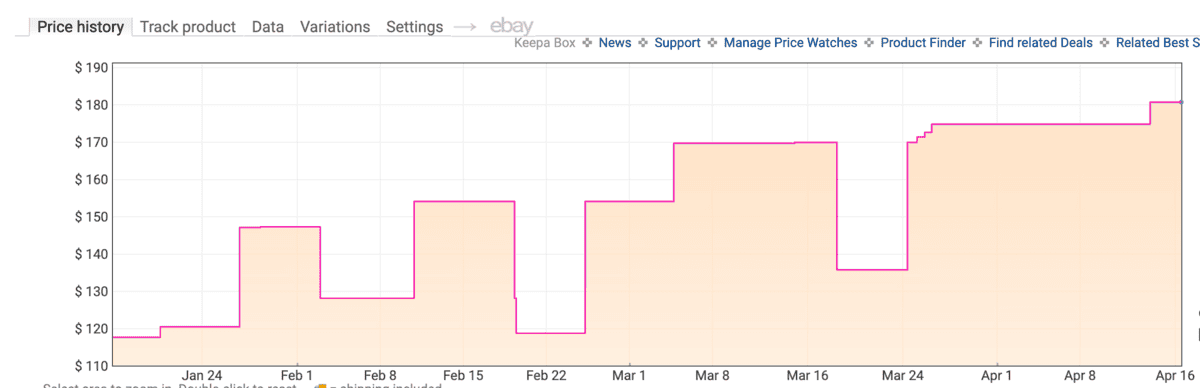Follow the Find related Deals link
The image size is (1200, 388).
click(x=1041, y=43)
